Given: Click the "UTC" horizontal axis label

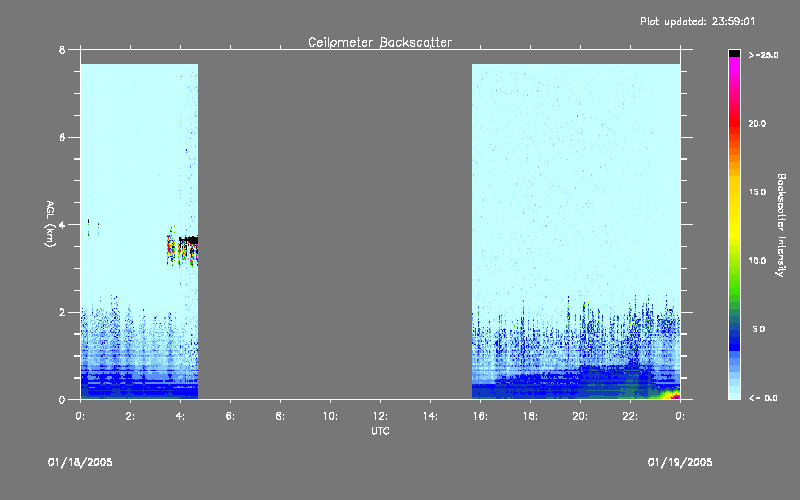Looking at the screenshot, I should pos(380,431).
